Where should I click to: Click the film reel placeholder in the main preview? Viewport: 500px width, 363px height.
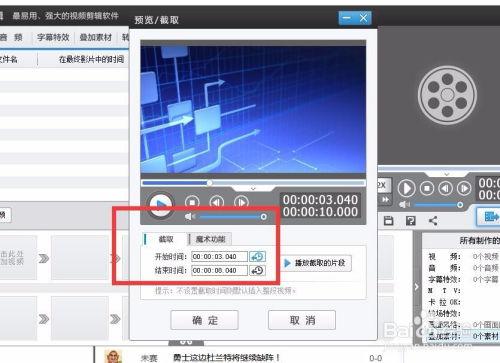click(x=447, y=95)
